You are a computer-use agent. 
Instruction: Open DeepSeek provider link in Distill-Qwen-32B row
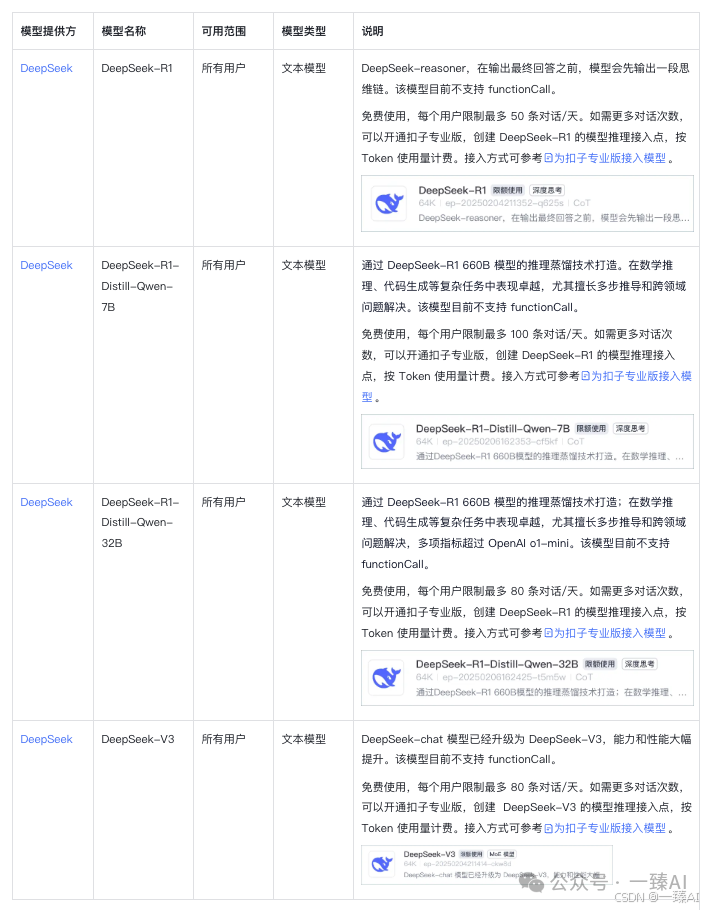point(46,502)
